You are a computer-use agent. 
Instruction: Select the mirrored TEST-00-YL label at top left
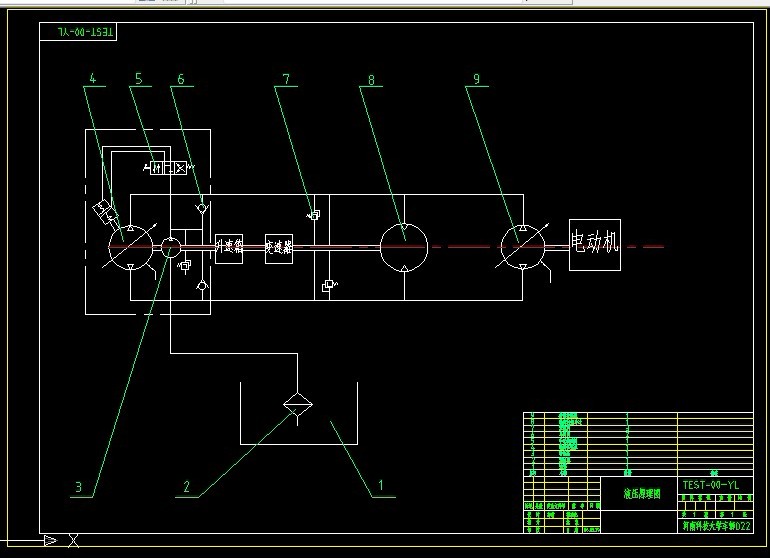[x=85, y=32]
